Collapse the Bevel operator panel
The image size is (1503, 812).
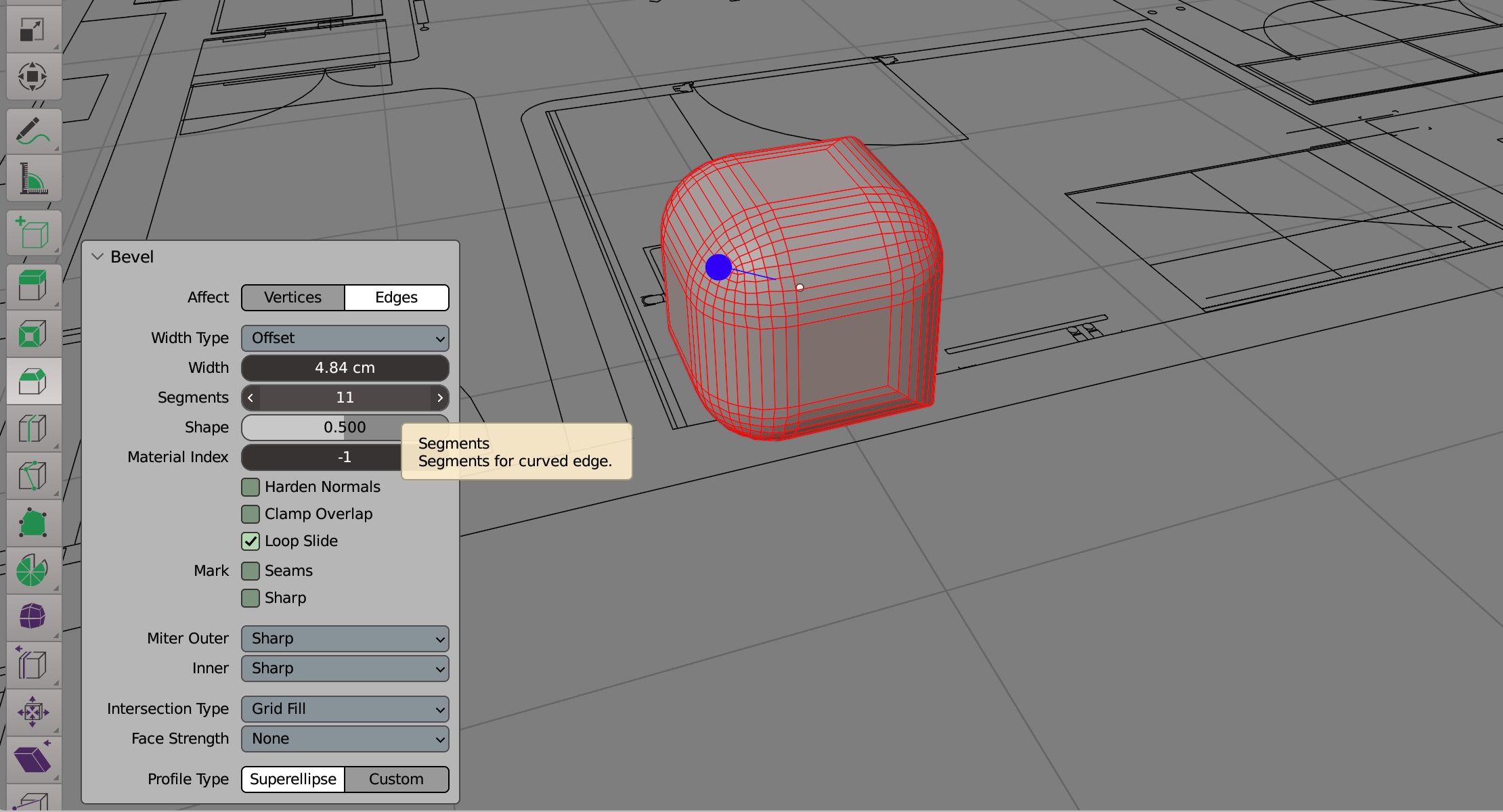point(97,257)
